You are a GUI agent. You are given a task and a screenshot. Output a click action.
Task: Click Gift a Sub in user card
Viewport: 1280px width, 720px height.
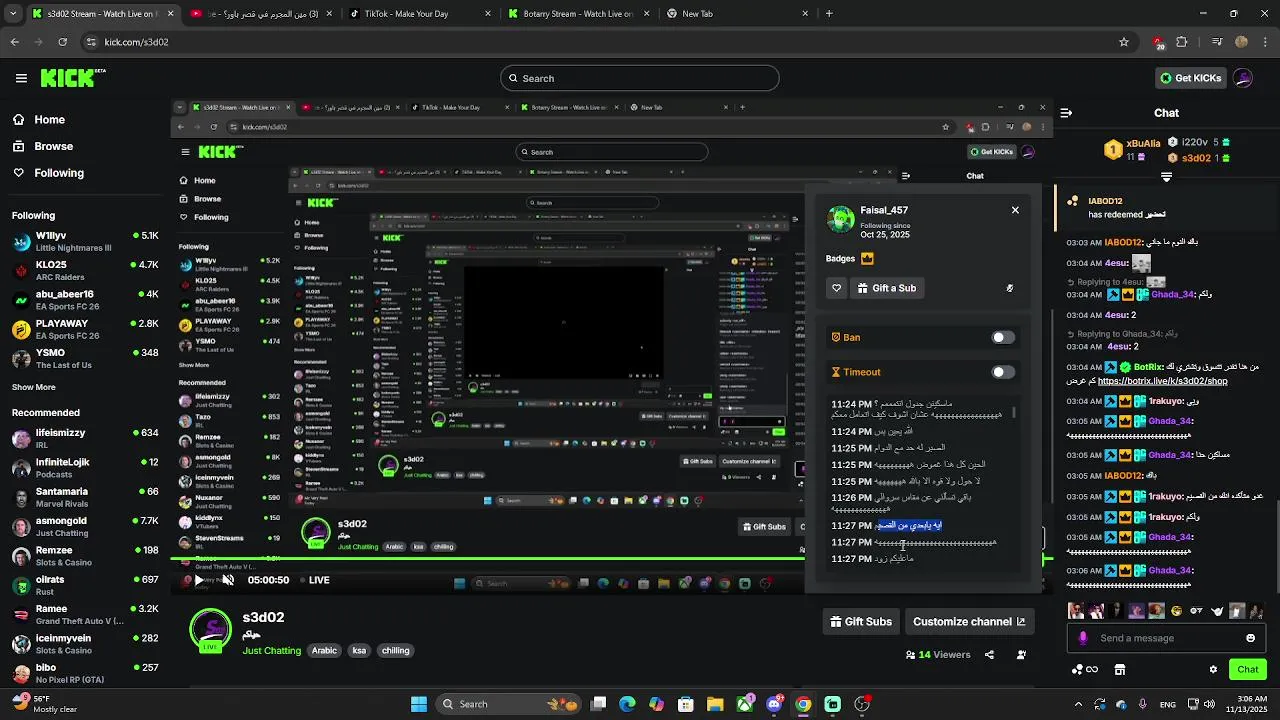click(x=887, y=288)
